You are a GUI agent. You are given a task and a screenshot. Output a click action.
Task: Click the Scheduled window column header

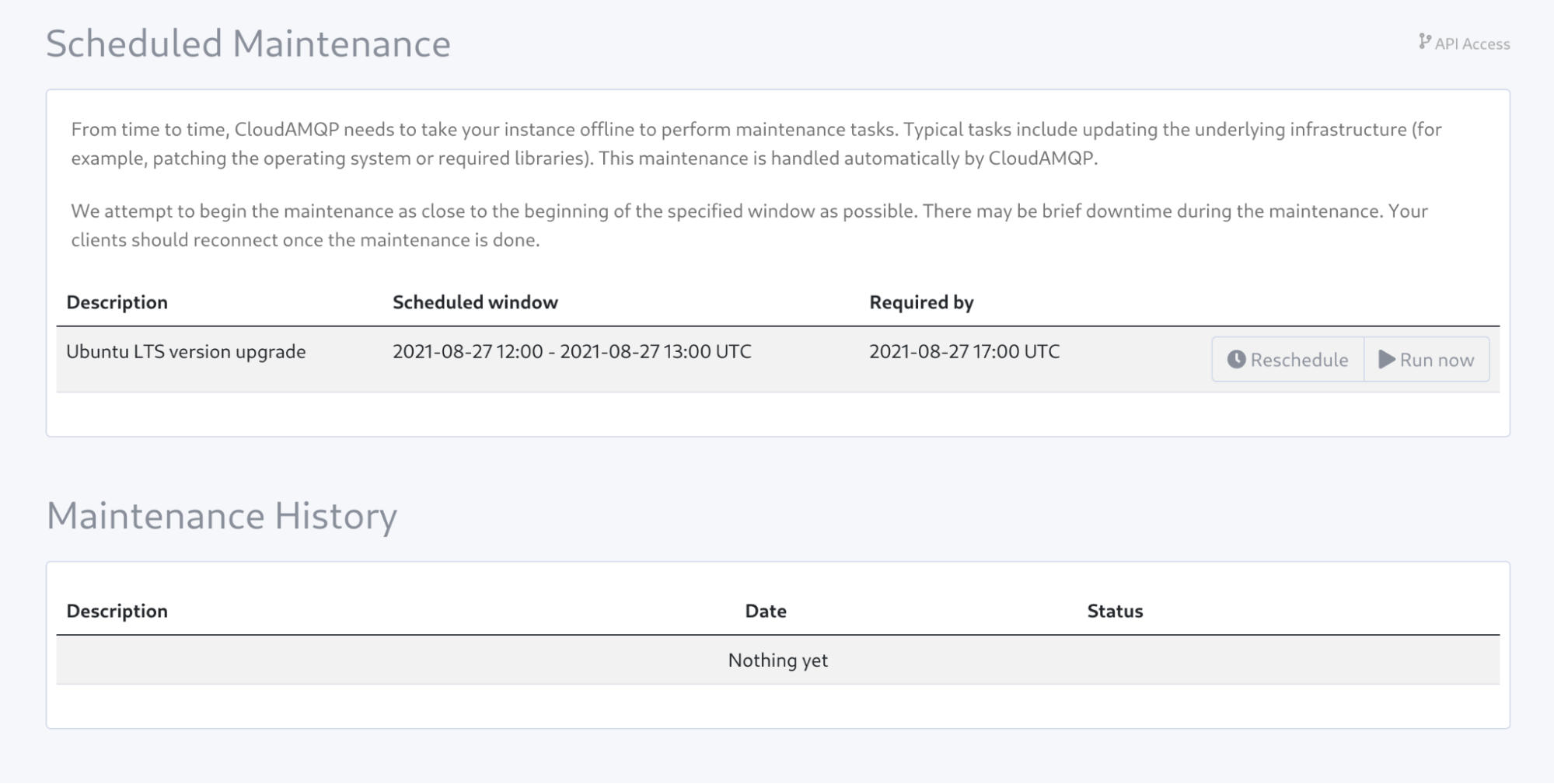point(475,302)
